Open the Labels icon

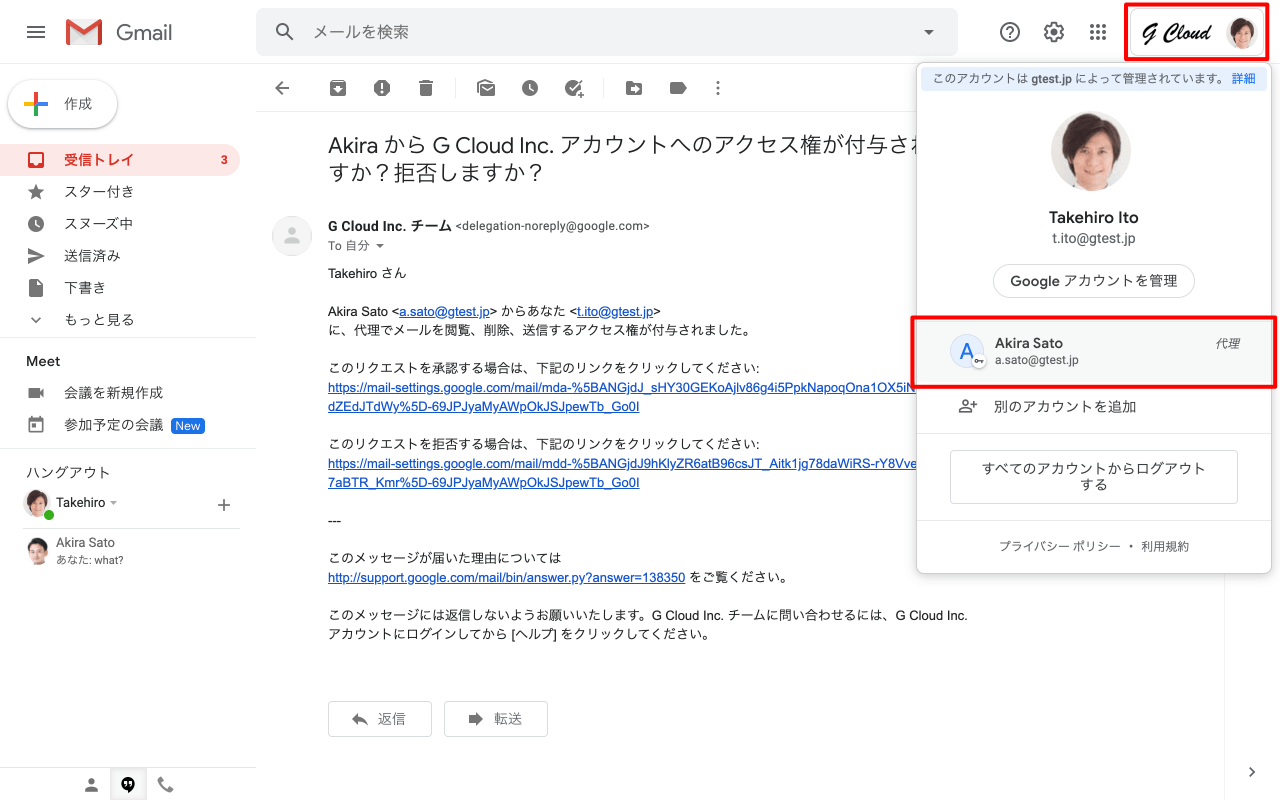tap(678, 88)
